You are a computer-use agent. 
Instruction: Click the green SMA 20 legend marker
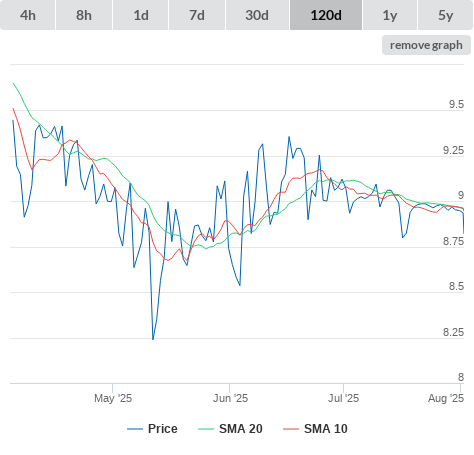click(206, 429)
